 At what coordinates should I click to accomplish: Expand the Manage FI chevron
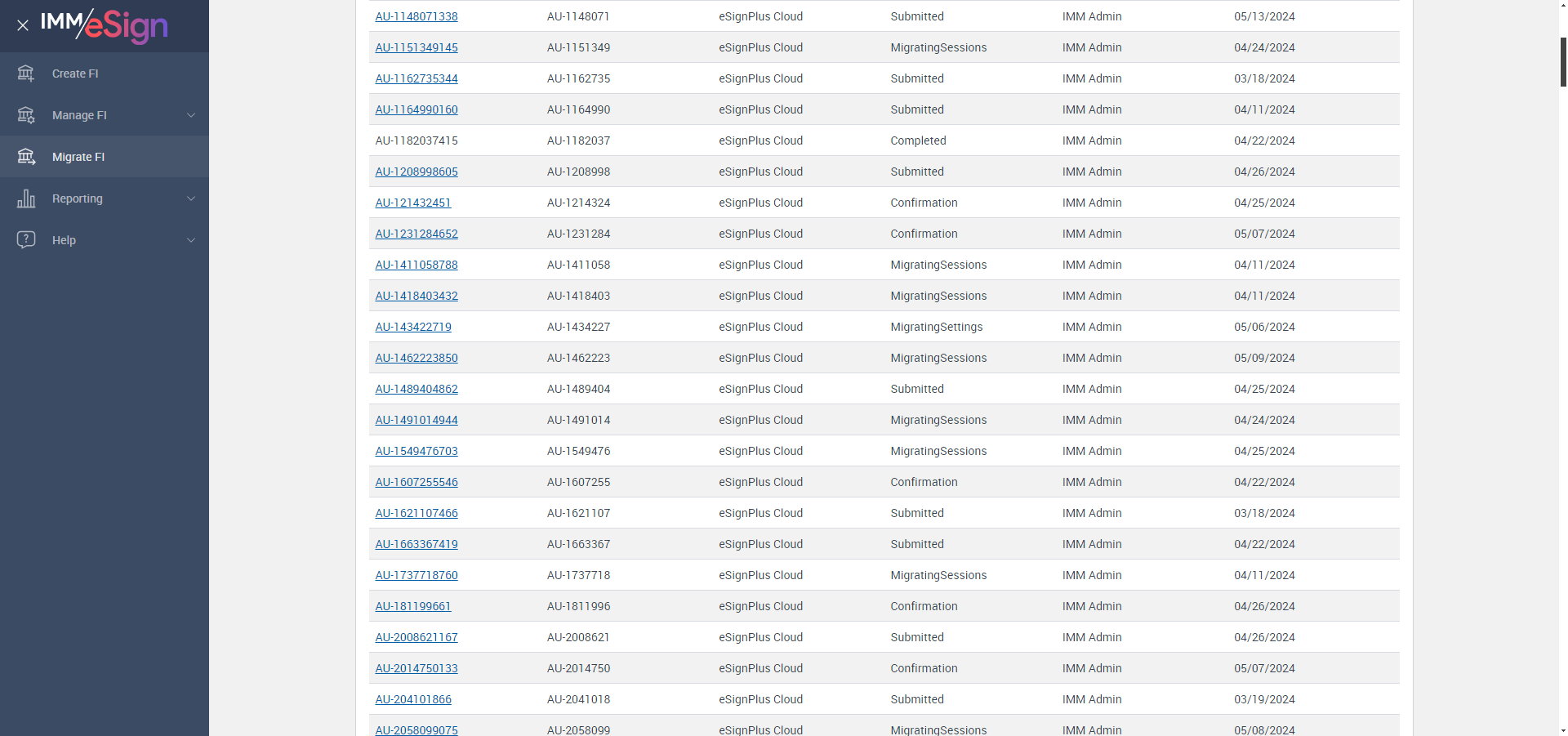(191, 115)
